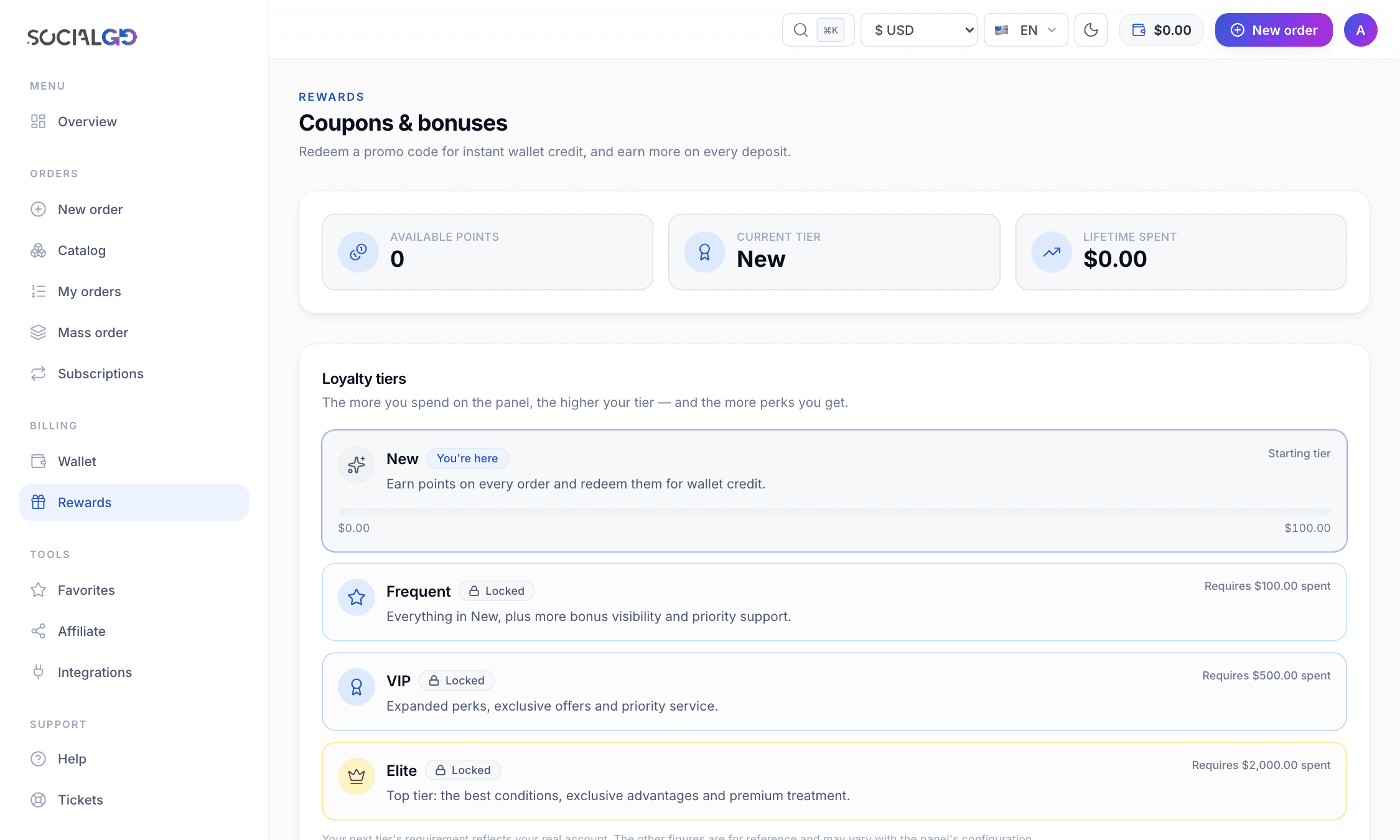
Task: Navigate to Mass order
Action: tap(134, 332)
